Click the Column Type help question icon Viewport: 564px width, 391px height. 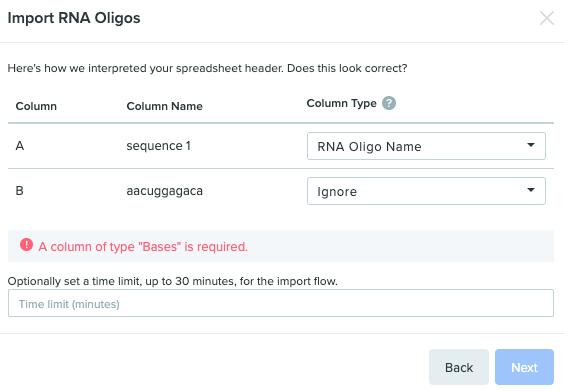tap(389, 103)
